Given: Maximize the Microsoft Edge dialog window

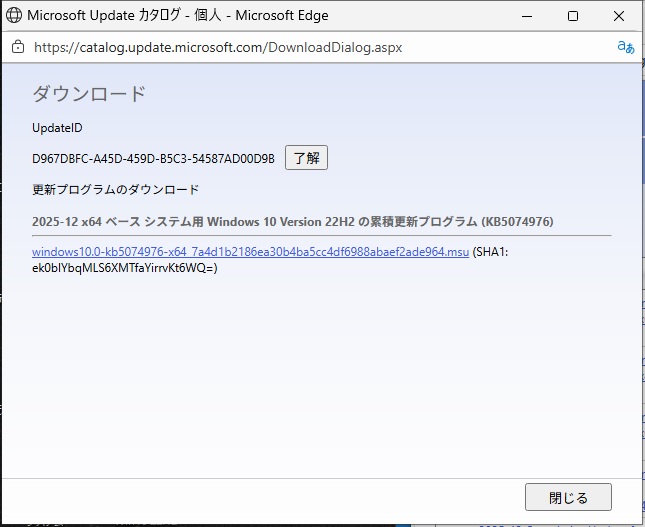Looking at the screenshot, I should [x=573, y=16].
